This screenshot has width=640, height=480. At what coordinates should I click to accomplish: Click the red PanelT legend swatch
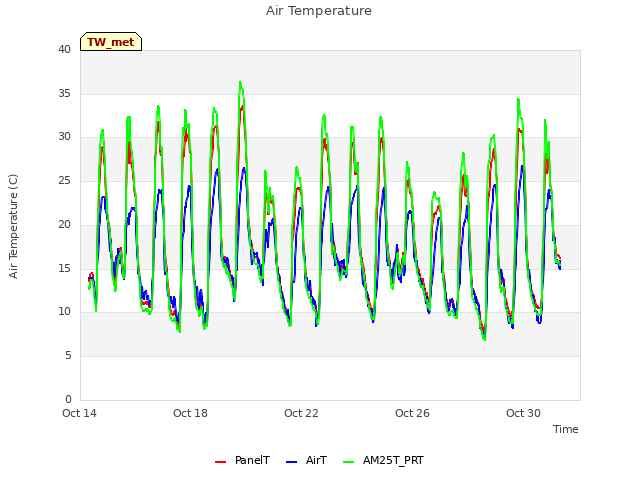point(220,462)
